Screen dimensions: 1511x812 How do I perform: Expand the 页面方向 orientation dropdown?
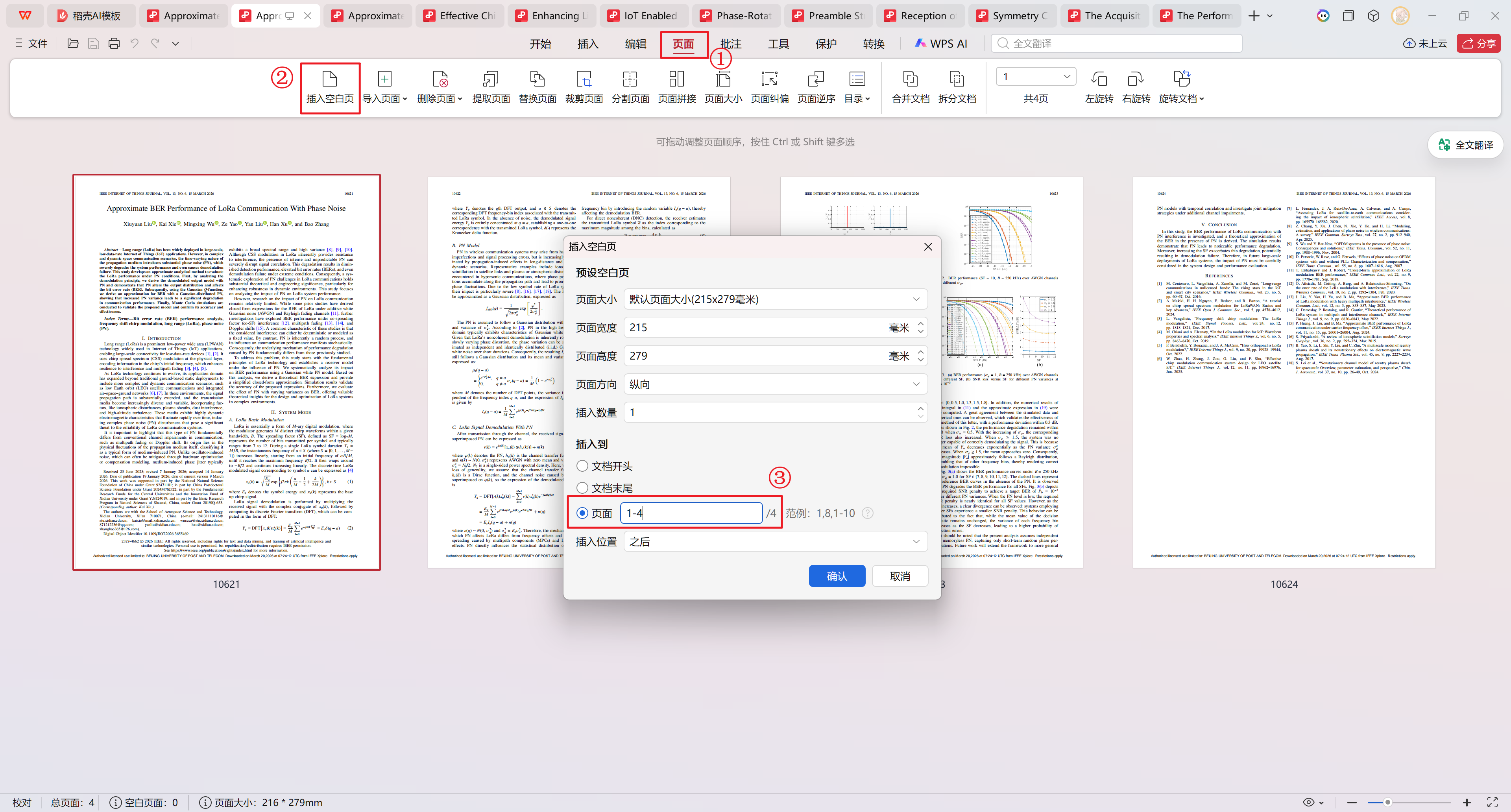(x=775, y=385)
